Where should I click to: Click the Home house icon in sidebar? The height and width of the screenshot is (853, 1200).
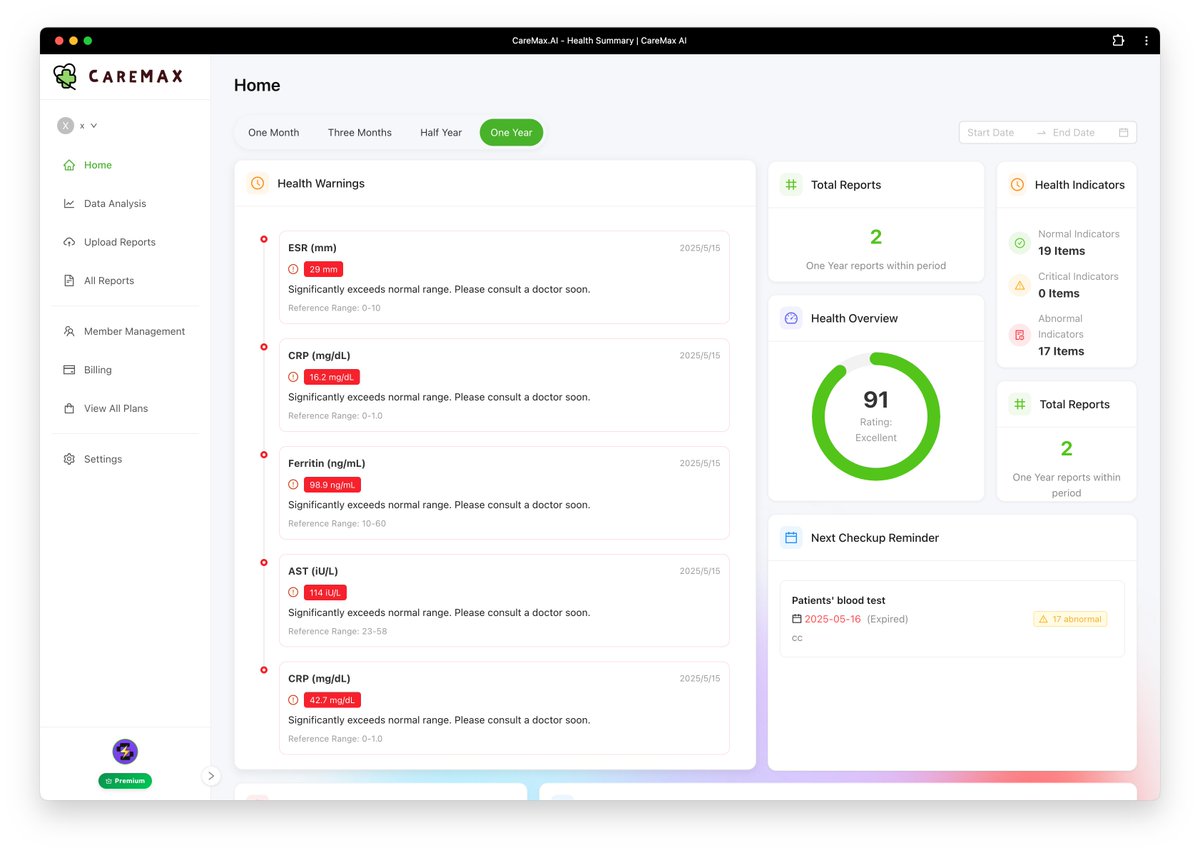pyautogui.click(x=69, y=165)
